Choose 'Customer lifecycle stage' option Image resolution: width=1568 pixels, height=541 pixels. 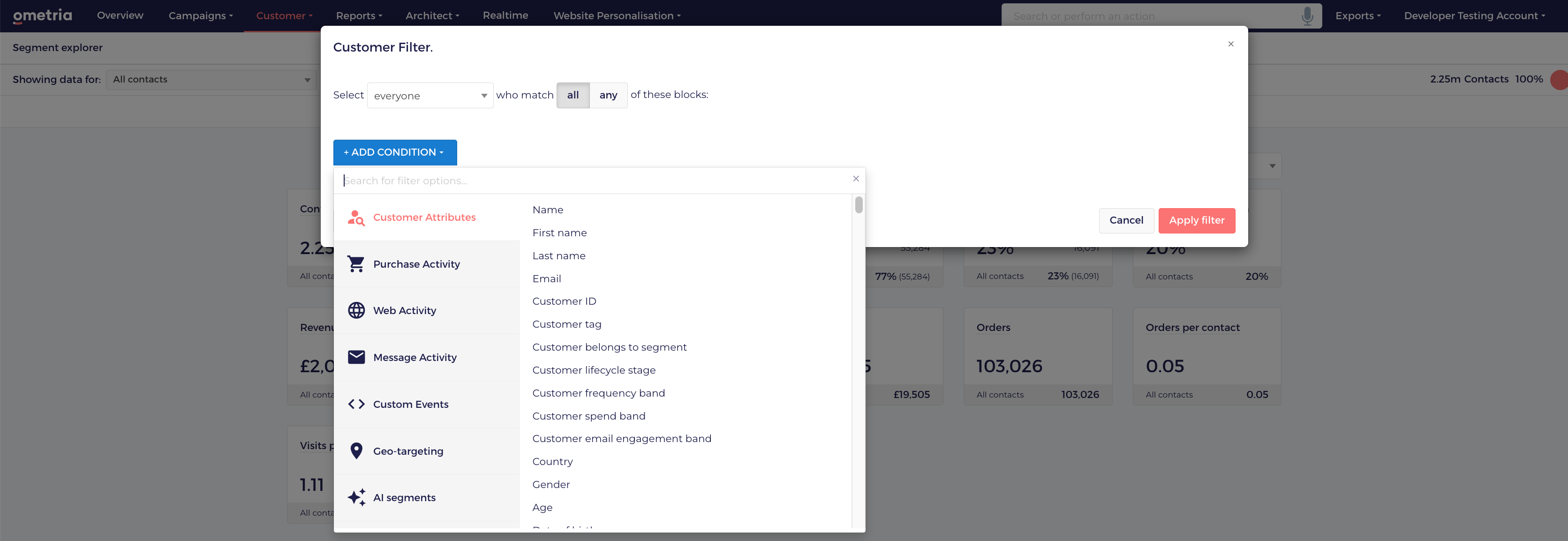pos(594,370)
